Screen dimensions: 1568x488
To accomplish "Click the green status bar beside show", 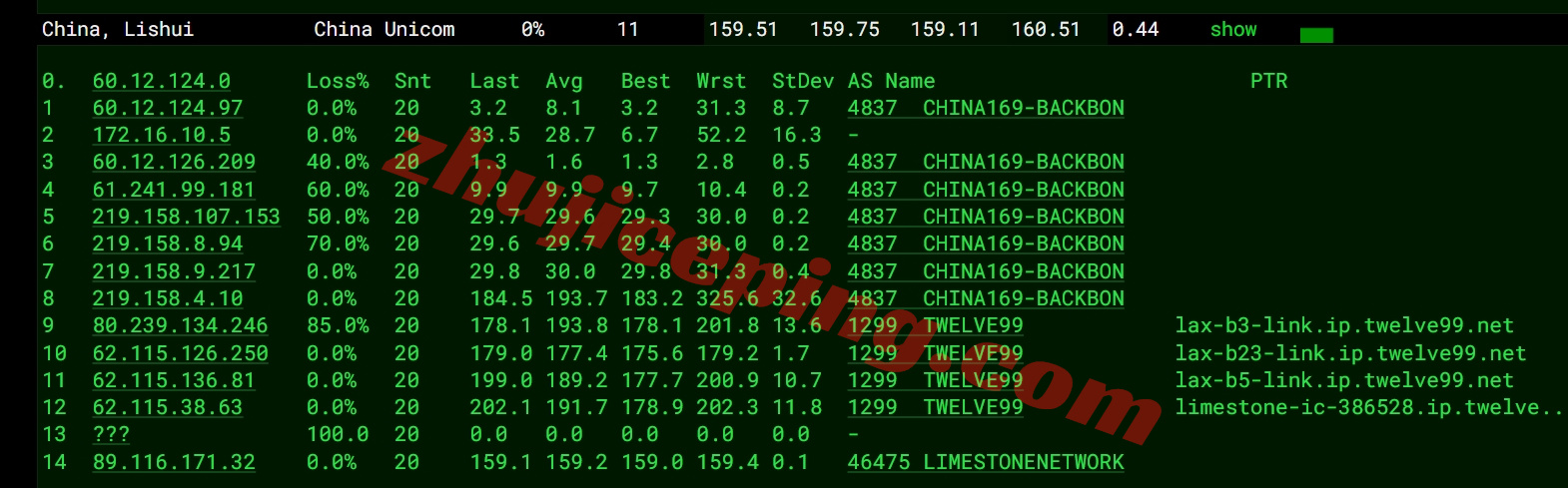I will point(1316,36).
